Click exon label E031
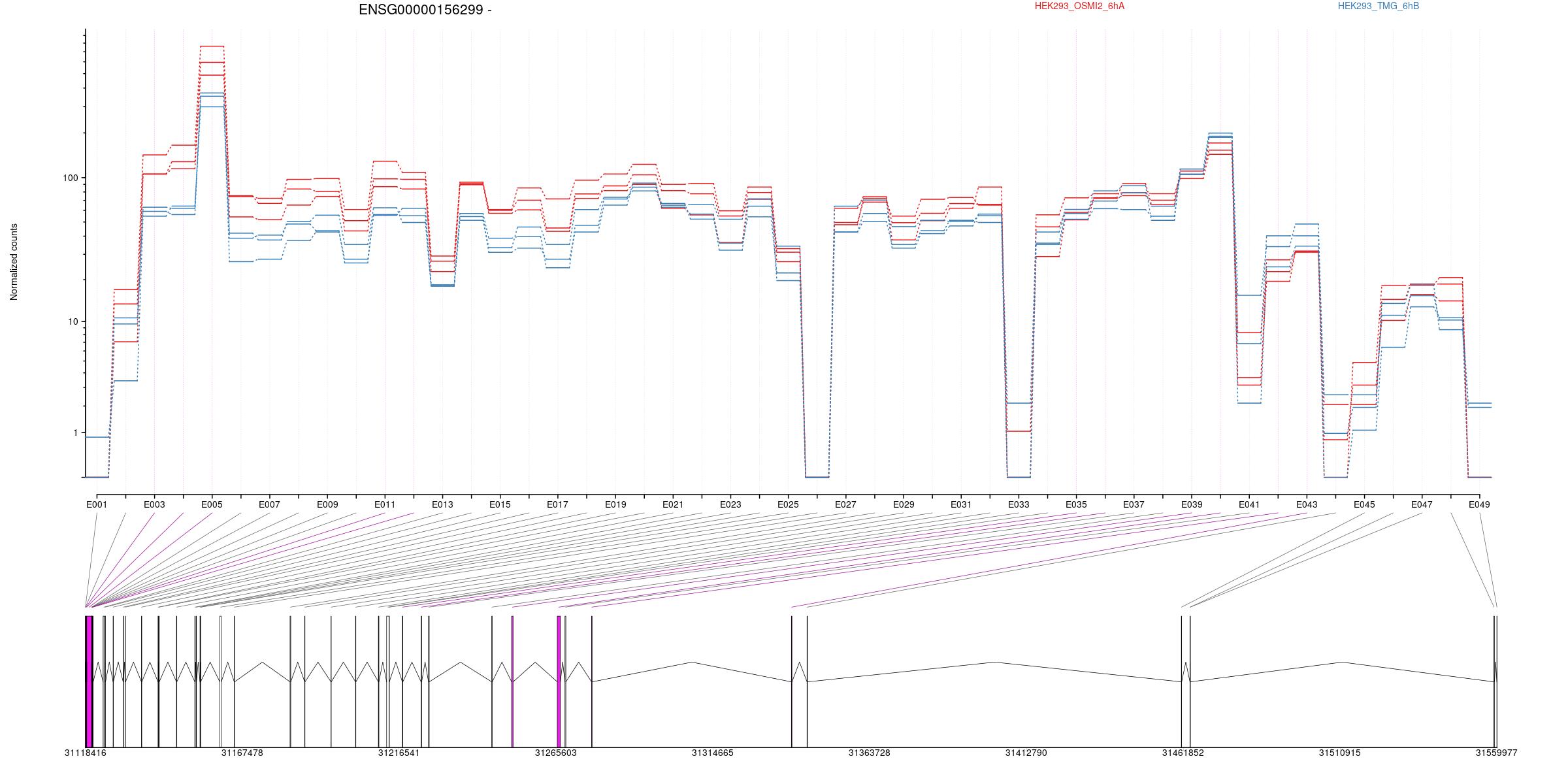 (x=961, y=504)
